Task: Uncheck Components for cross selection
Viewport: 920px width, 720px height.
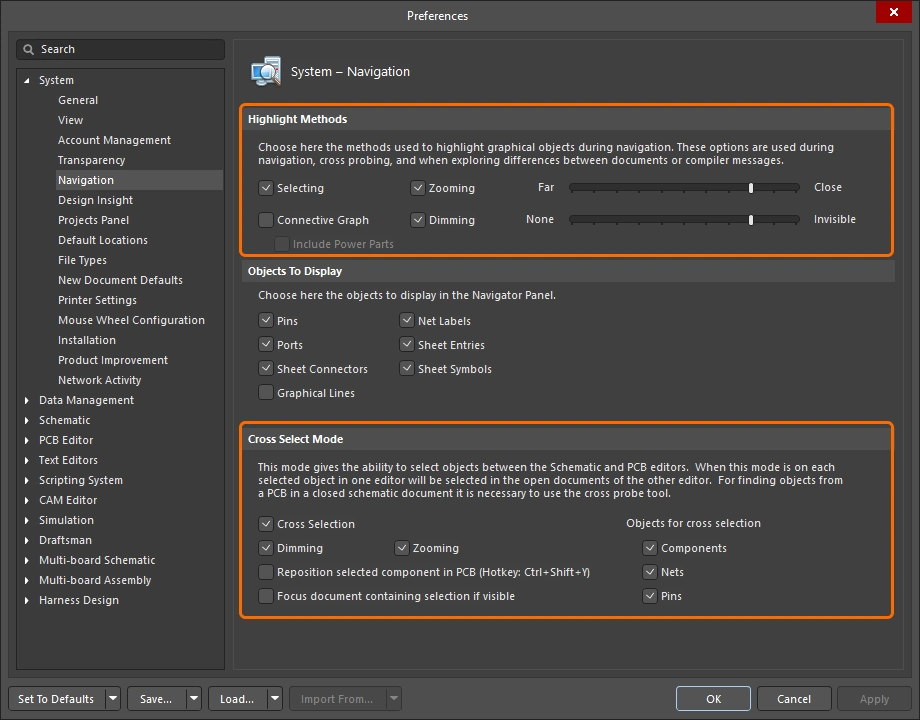Action: click(x=650, y=547)
